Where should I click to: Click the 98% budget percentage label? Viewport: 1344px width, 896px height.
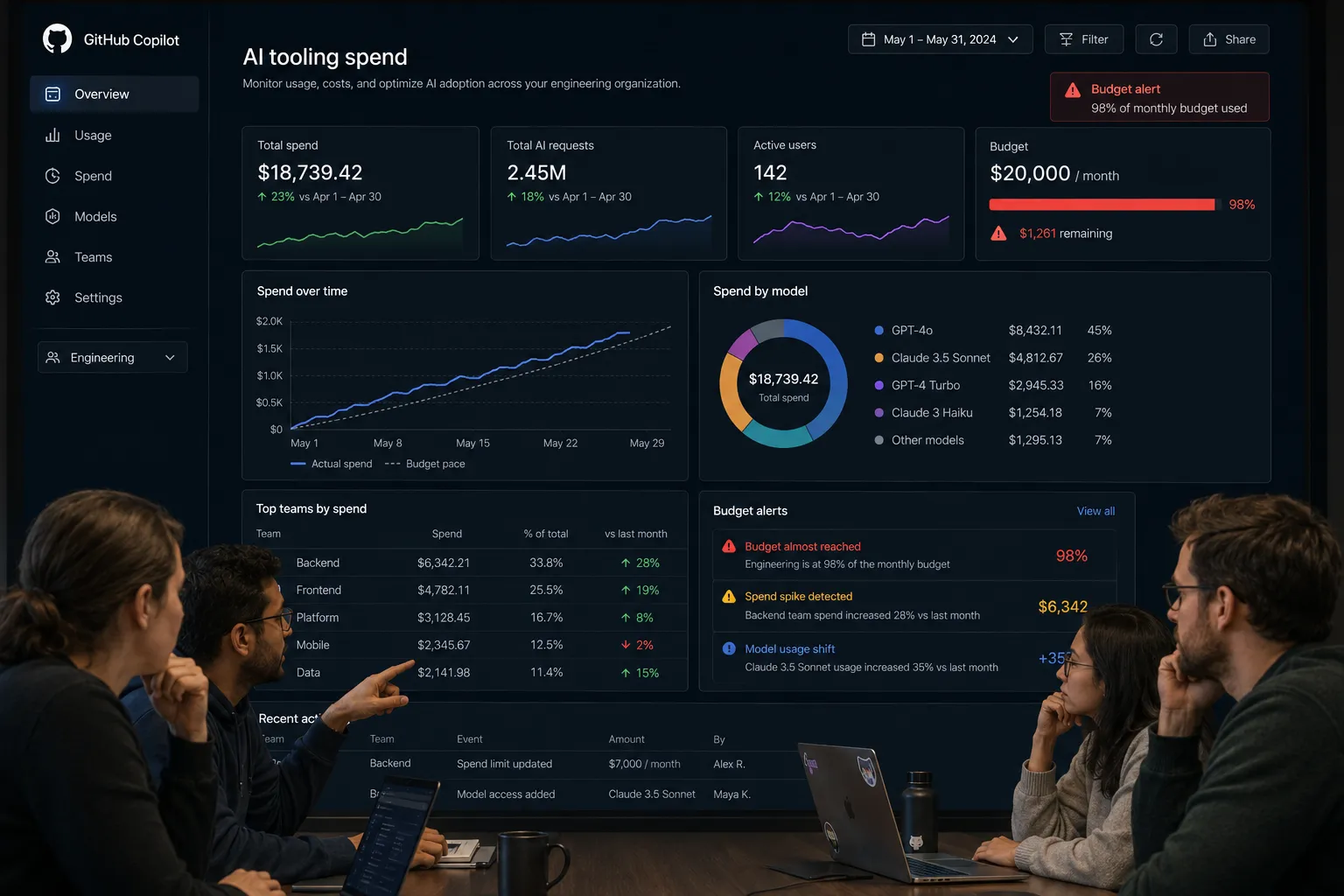[x=1242, y=204]
